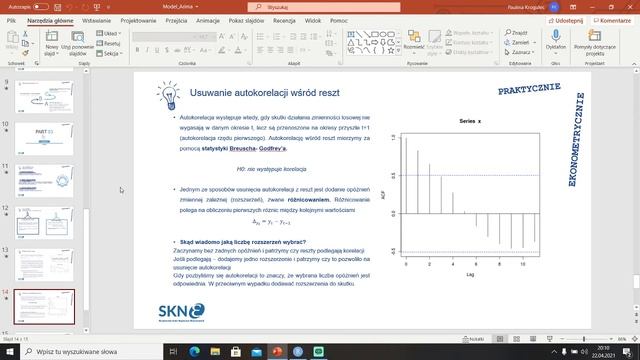Image resolution: width=640 pixels, height=360 pixels.
Task: Select the triangle shape in shapes gallery
Action: [351, 42]
